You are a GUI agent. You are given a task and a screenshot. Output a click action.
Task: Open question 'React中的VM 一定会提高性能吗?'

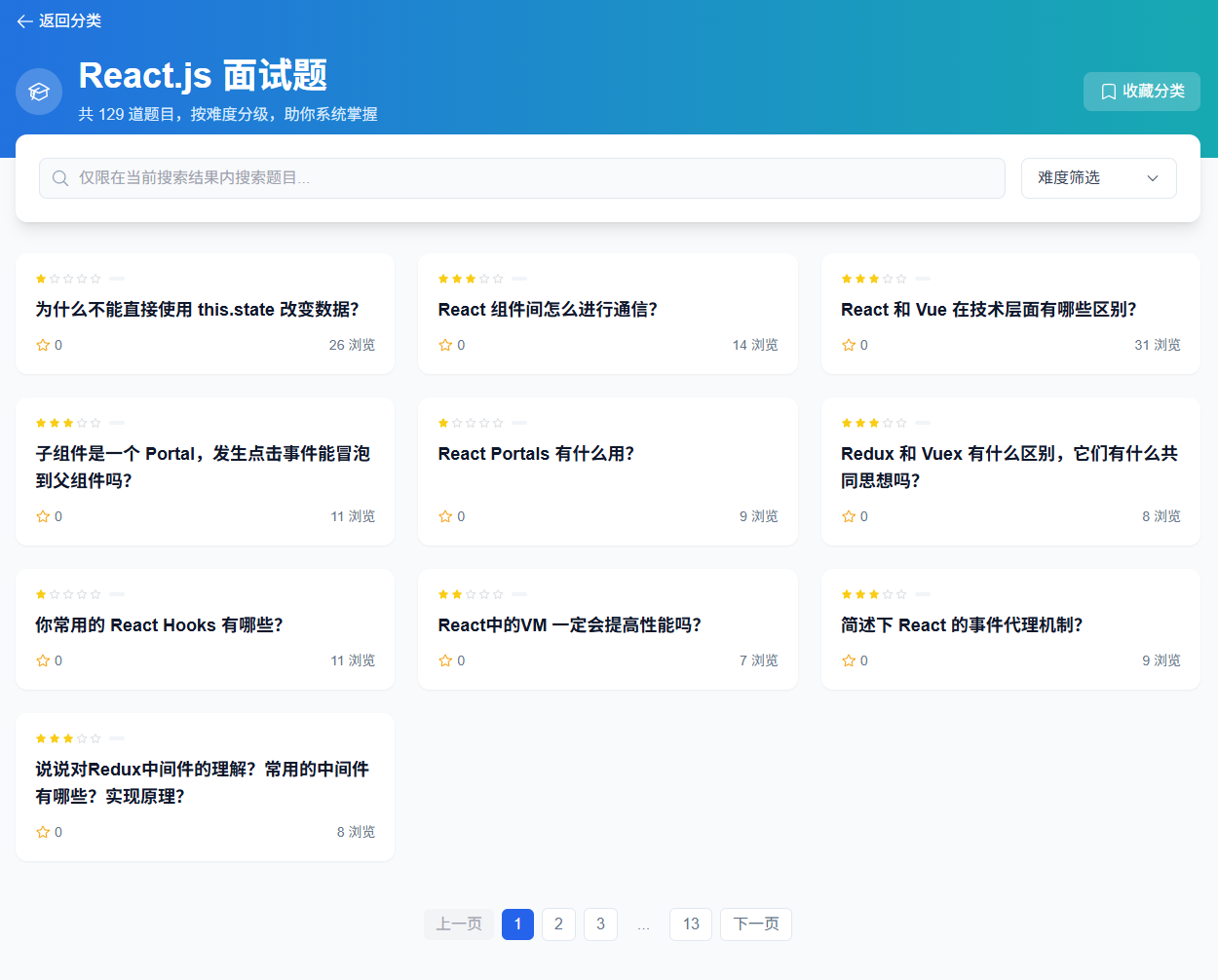tap(570, 625)
